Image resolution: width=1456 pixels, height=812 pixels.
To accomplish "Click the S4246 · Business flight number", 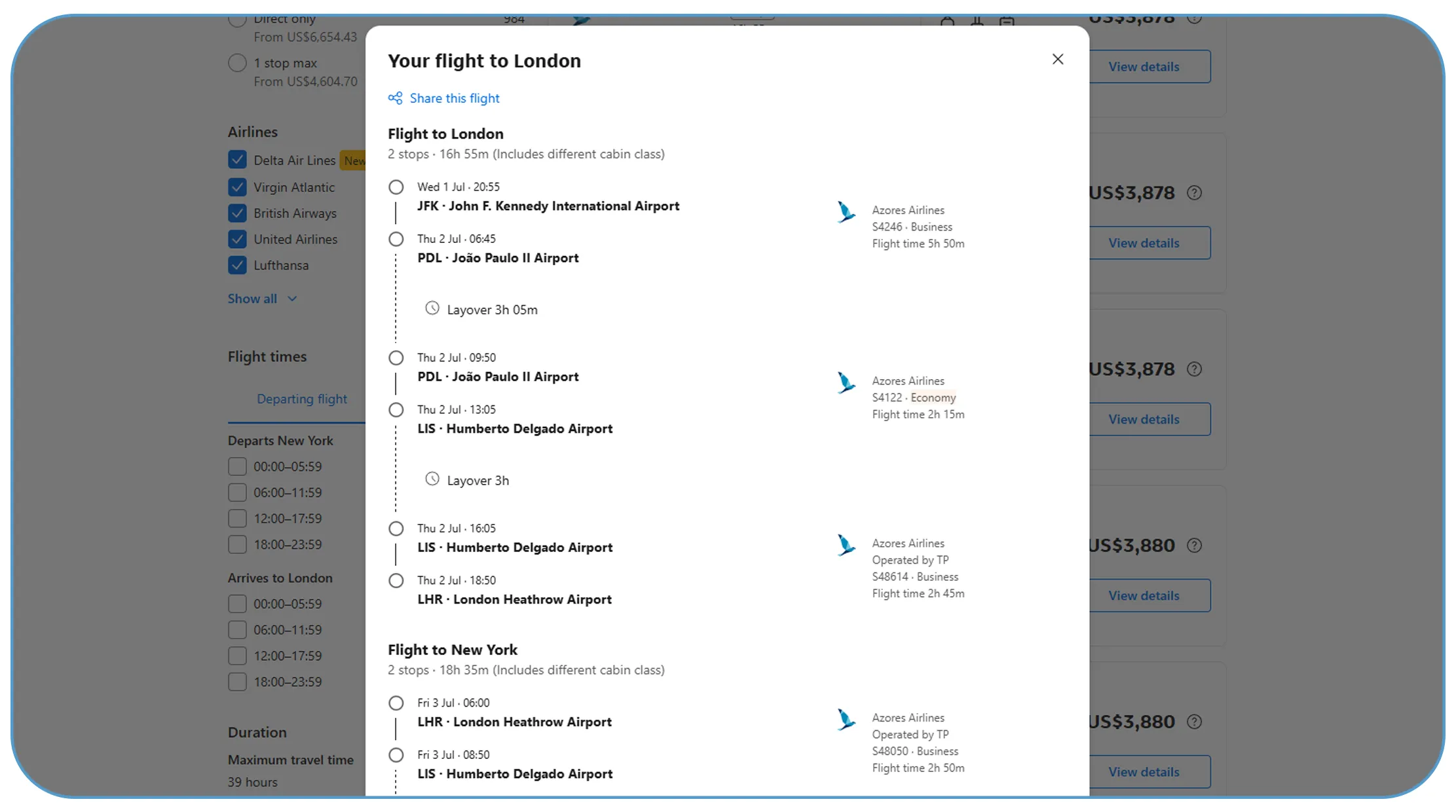I will [912, 227].
